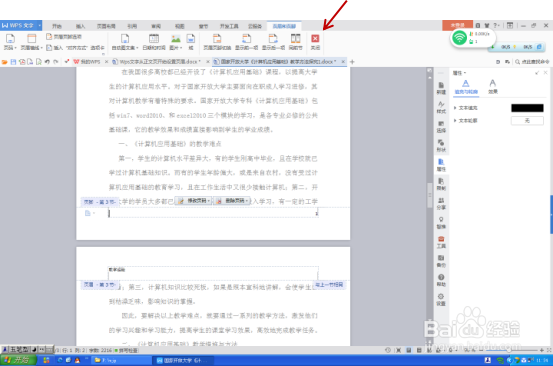Click the footer insert page icon
This screenshot has height=366, width=553.
[x=90, y=213]
